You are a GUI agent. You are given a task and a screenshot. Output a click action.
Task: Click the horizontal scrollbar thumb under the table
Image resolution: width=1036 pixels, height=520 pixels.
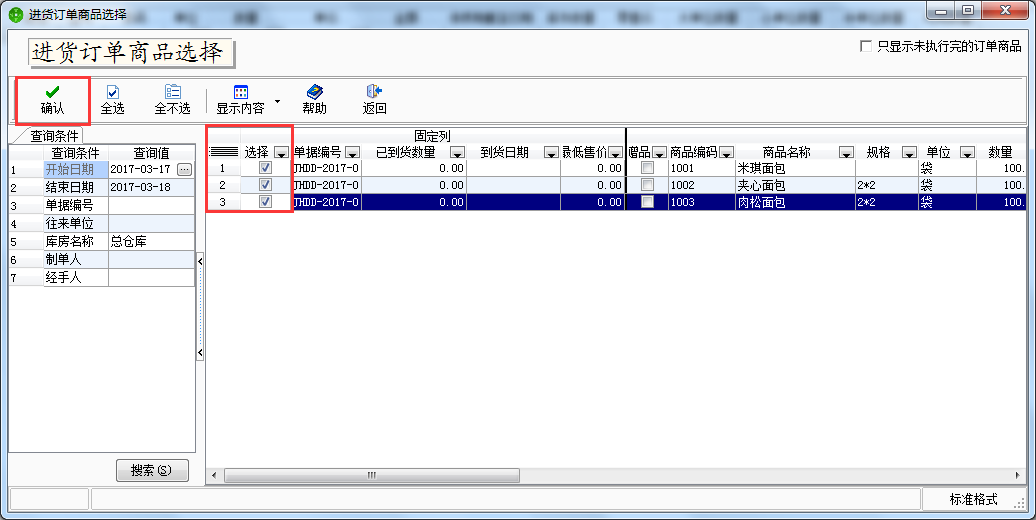370,475
